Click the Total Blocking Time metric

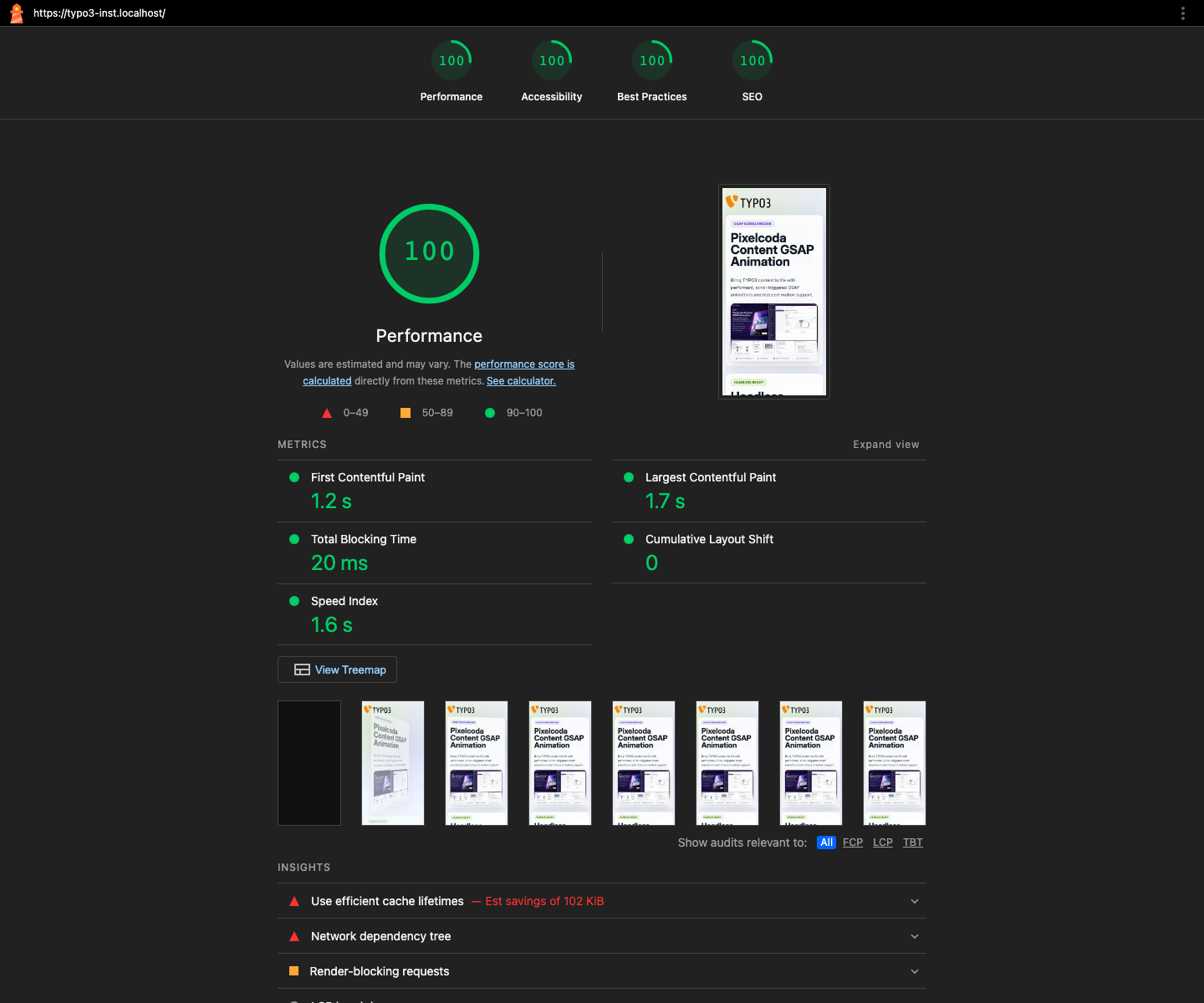pyautogui.click(x=435, y=552)
